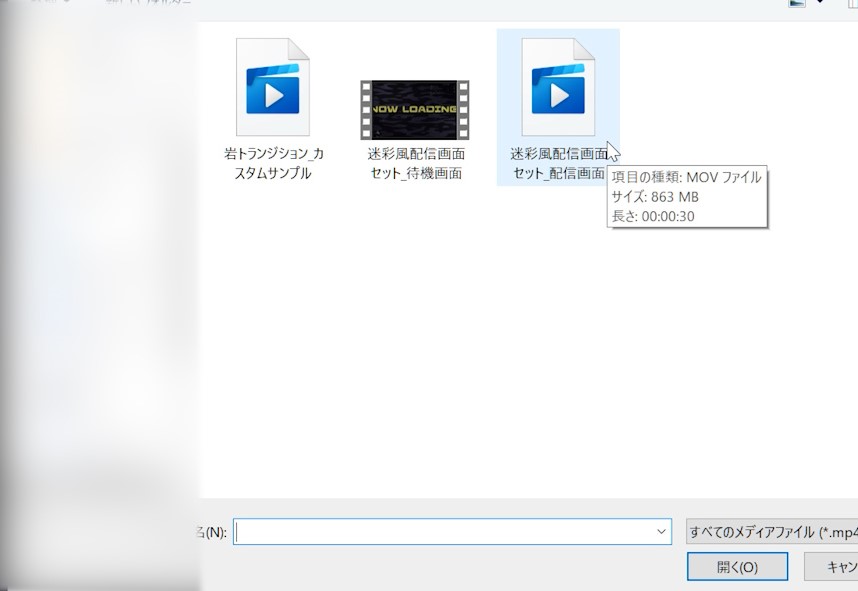The width and height of the screenshot is (858, 591).
Task: Expand the file name history dropdown arrow
Action: click(662, 532)
